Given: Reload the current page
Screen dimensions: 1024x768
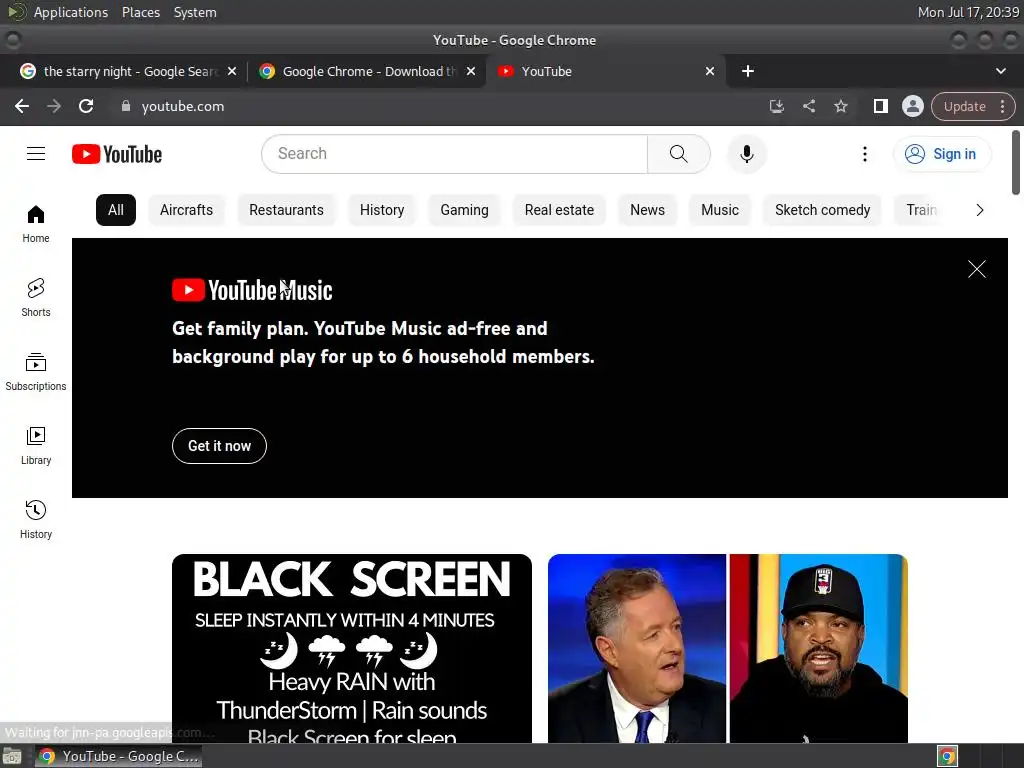Looking at the screenshot, I should coord(86,106).
